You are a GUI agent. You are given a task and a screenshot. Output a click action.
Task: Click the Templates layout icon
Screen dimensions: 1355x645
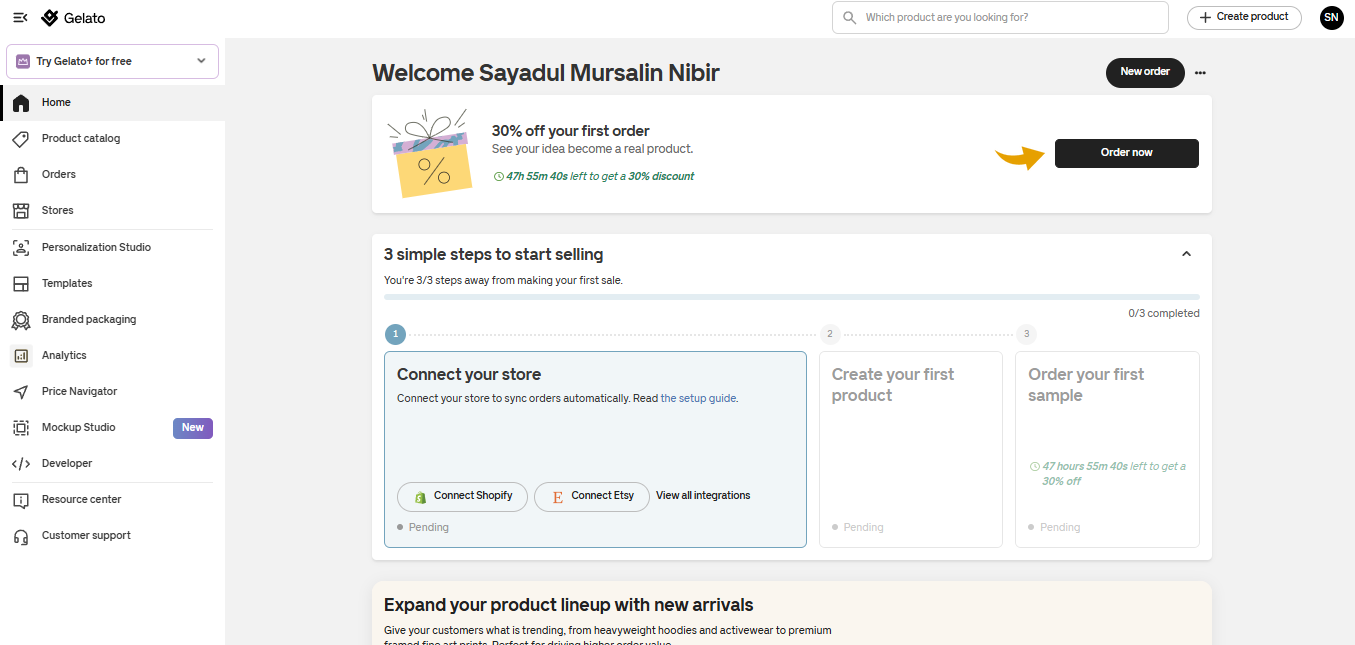coord(21,284)
